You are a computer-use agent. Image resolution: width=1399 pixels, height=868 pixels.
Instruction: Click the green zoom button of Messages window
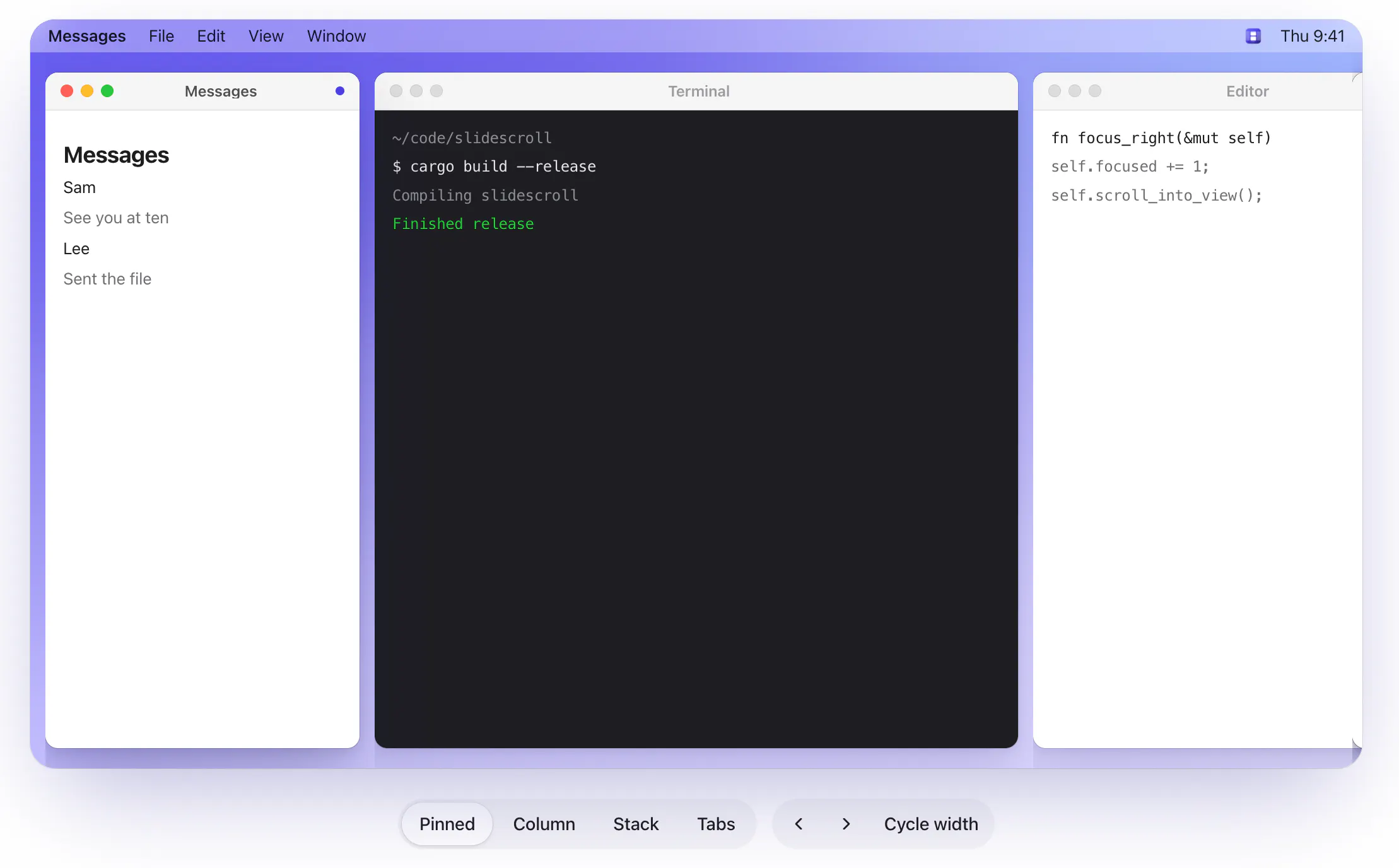107,91
